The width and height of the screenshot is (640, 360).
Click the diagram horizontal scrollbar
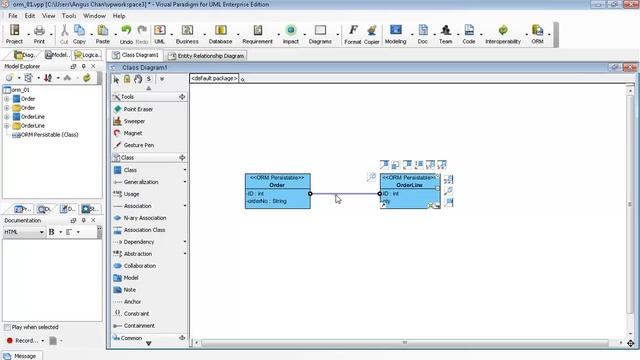pyautogui.click(x=404, y=342)
